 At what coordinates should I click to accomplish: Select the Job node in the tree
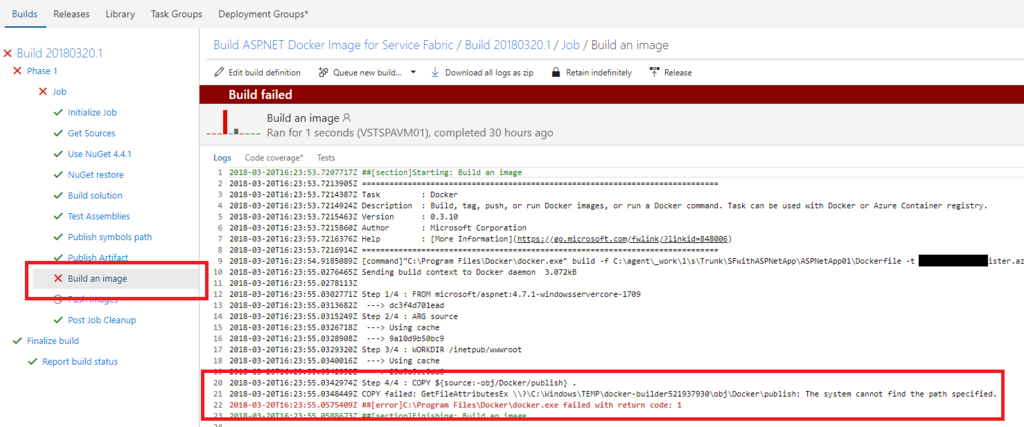coord(59,92)
